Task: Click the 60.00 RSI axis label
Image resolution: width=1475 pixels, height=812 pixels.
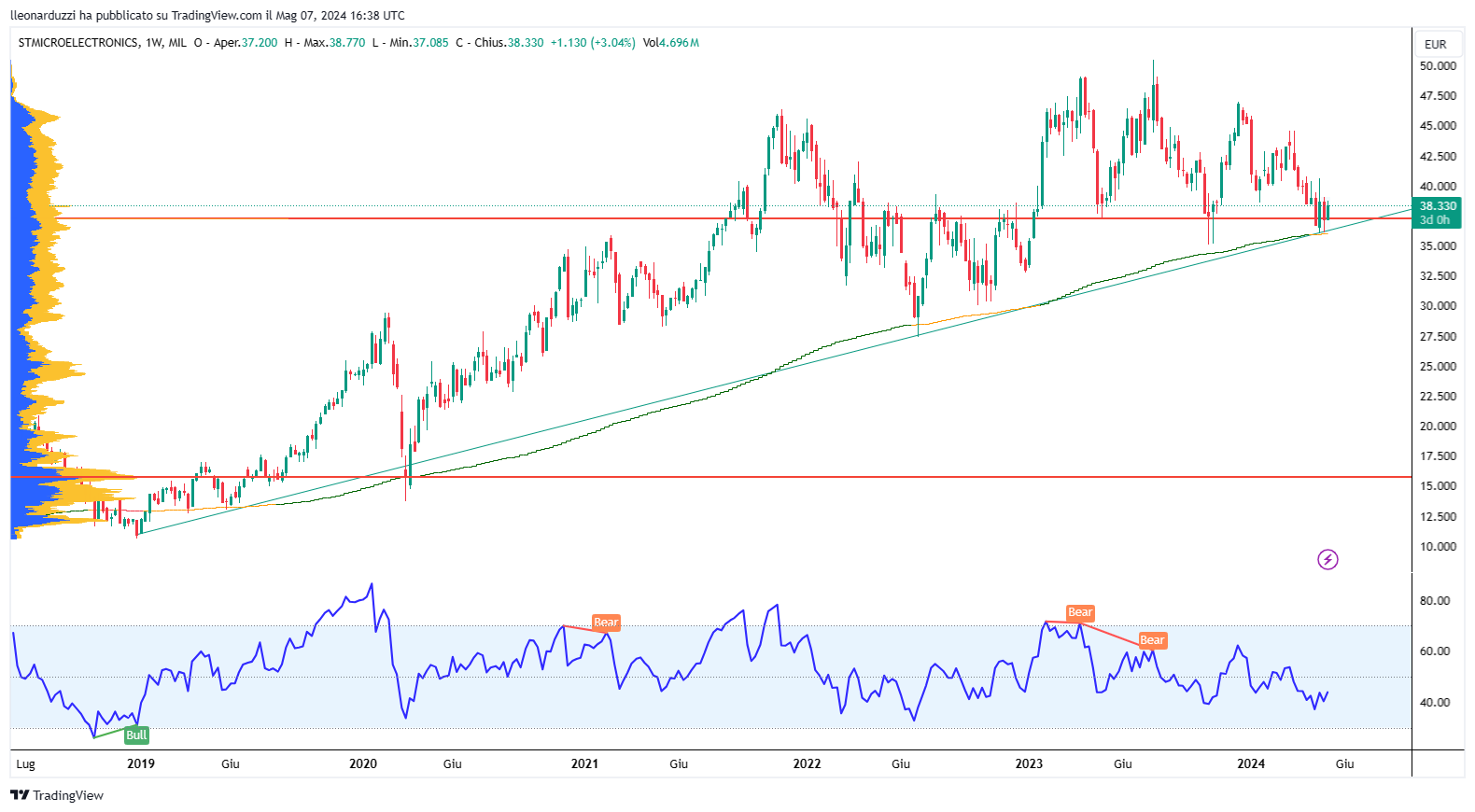Action: [x=1435, y=651]
